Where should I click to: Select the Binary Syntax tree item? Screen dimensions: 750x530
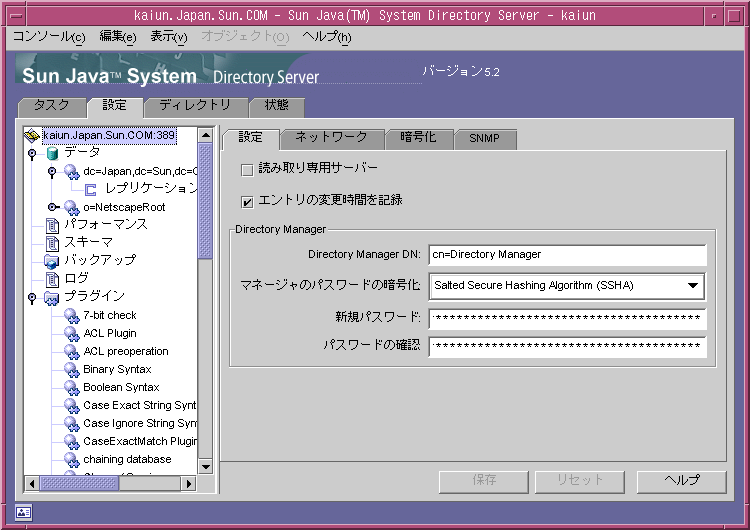(x=117, y=370)
